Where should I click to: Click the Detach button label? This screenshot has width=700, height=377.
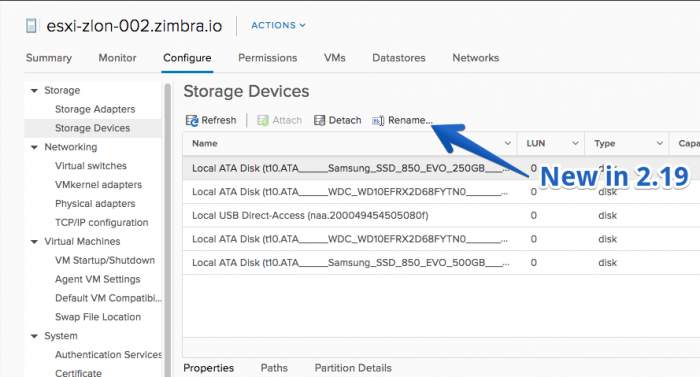tap(345, 121)
